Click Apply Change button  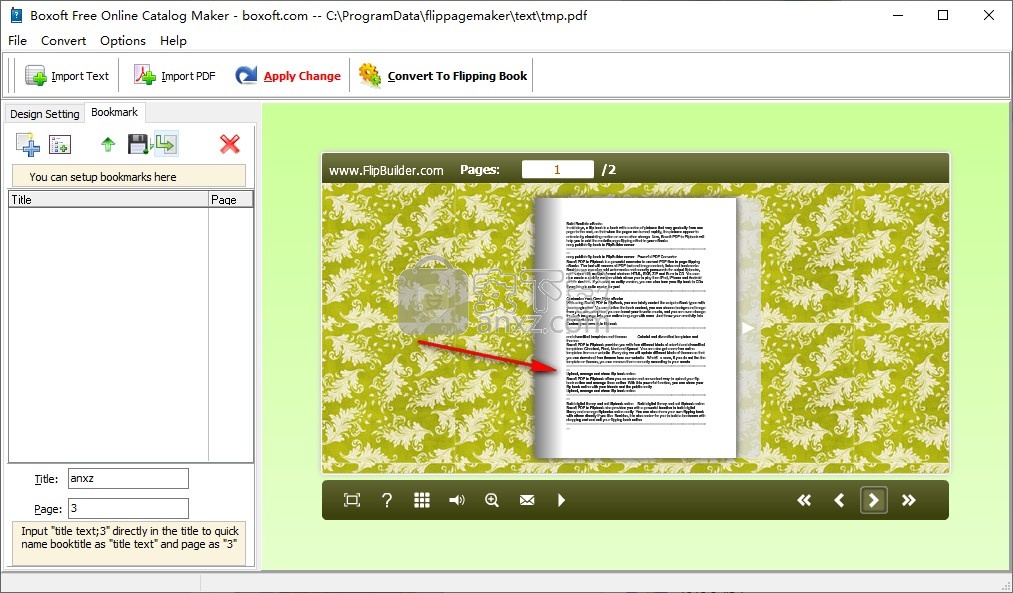click(x=288, y=76)
